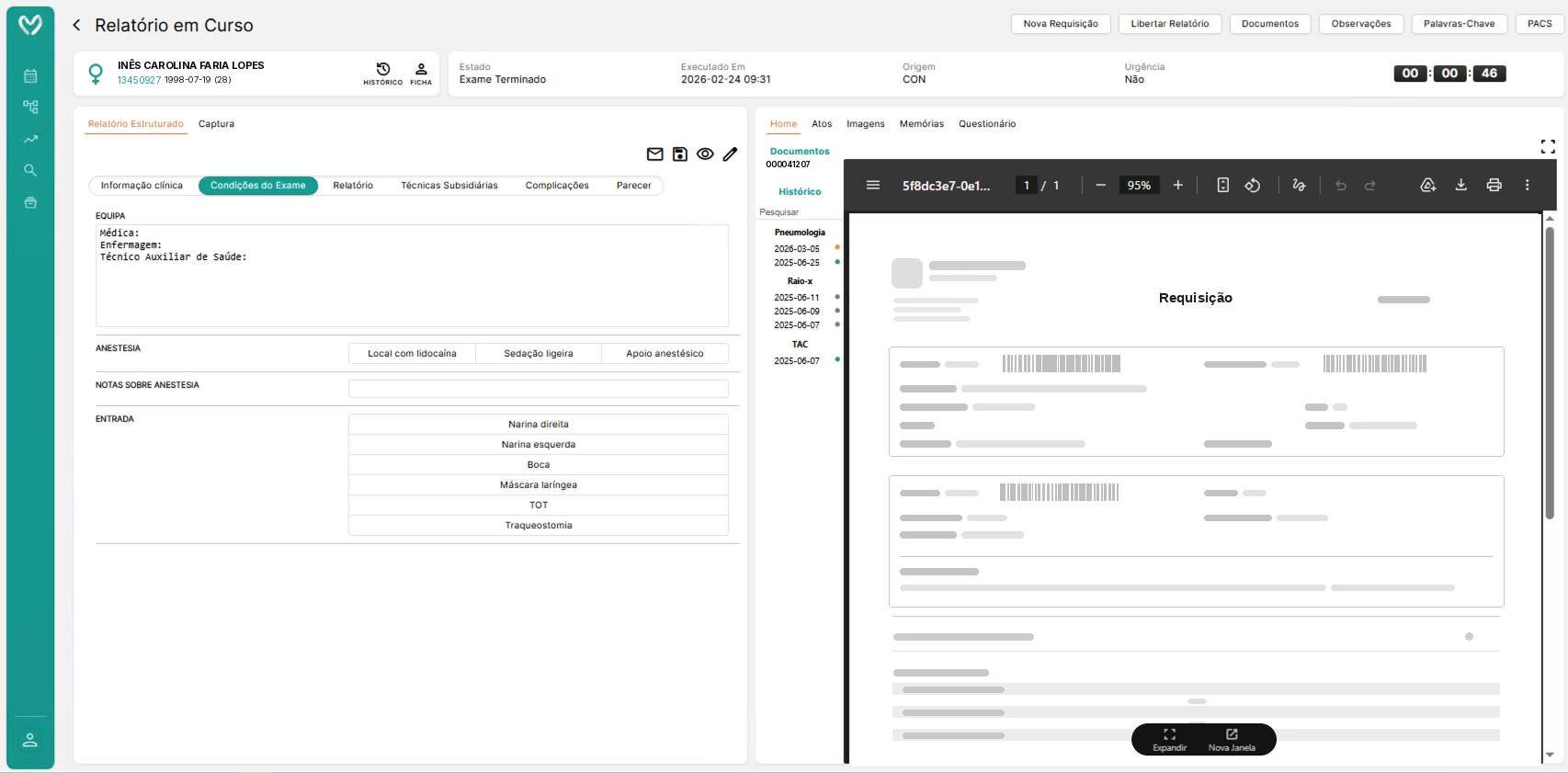Open the Informação clínica section

coord(142,186)
